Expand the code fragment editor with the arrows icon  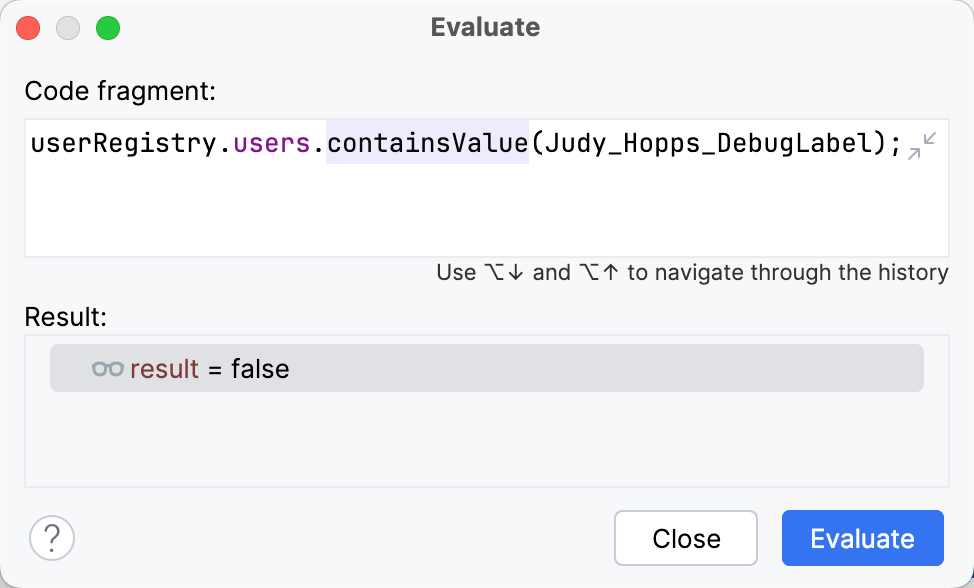(921, 146)
